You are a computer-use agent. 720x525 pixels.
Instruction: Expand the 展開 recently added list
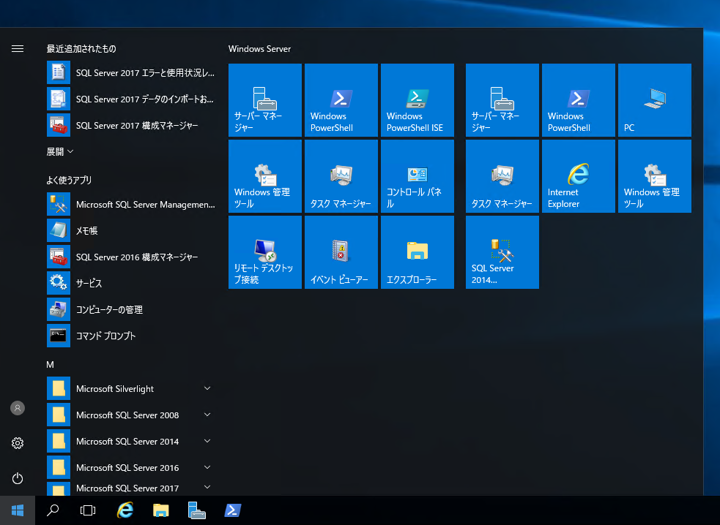click(x=60, y=152)
